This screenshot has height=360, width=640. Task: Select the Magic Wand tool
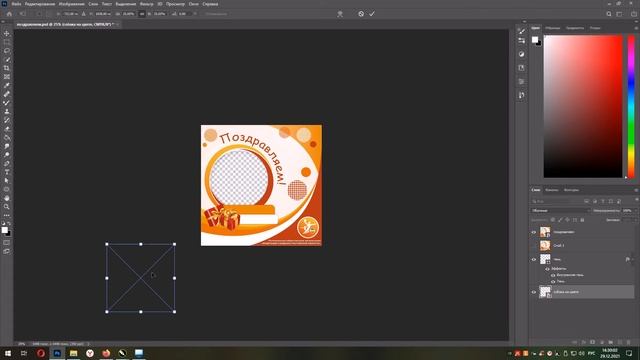(7, 60)
